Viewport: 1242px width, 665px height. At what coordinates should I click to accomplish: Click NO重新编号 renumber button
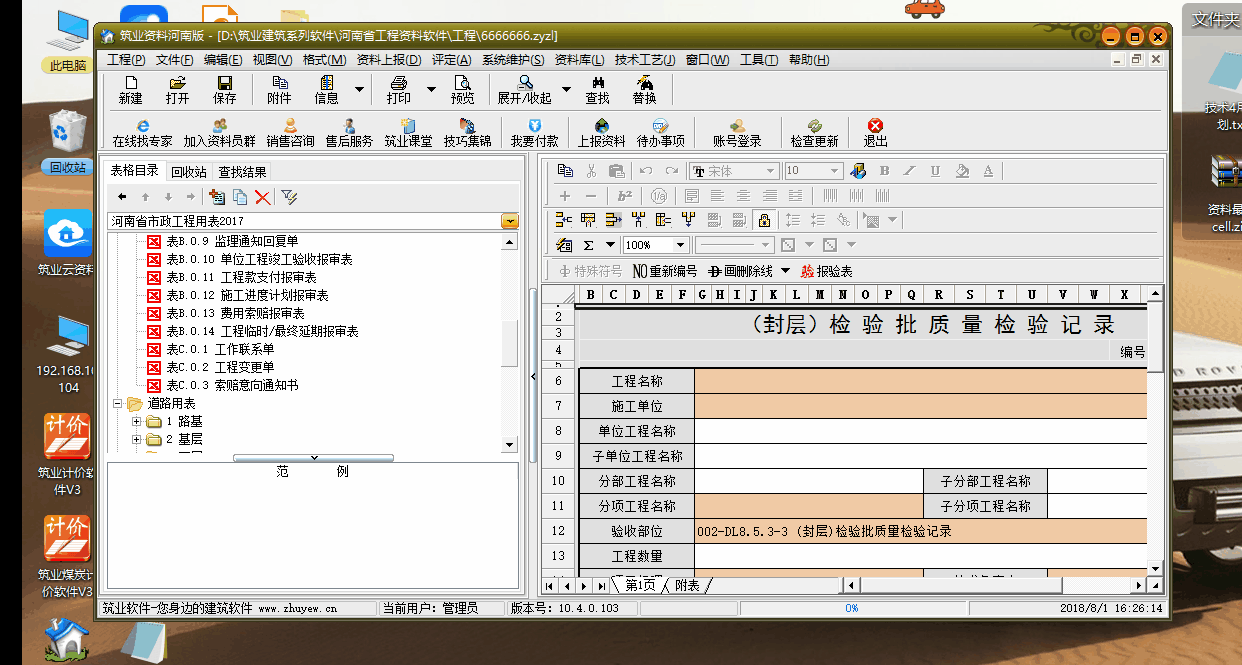tap(664, 271)
